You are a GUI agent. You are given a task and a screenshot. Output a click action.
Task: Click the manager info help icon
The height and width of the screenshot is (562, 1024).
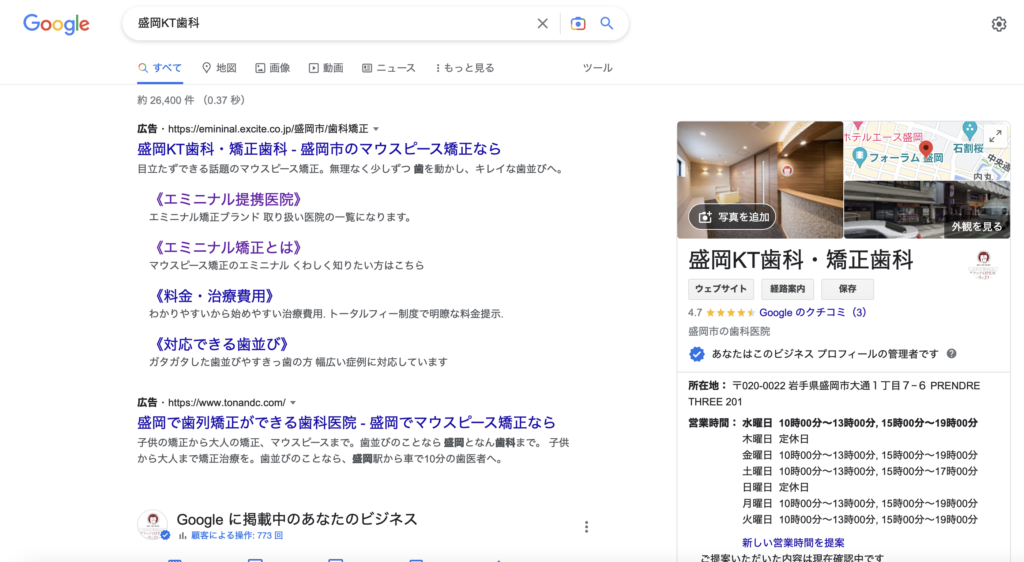click(x=951, y=354)
